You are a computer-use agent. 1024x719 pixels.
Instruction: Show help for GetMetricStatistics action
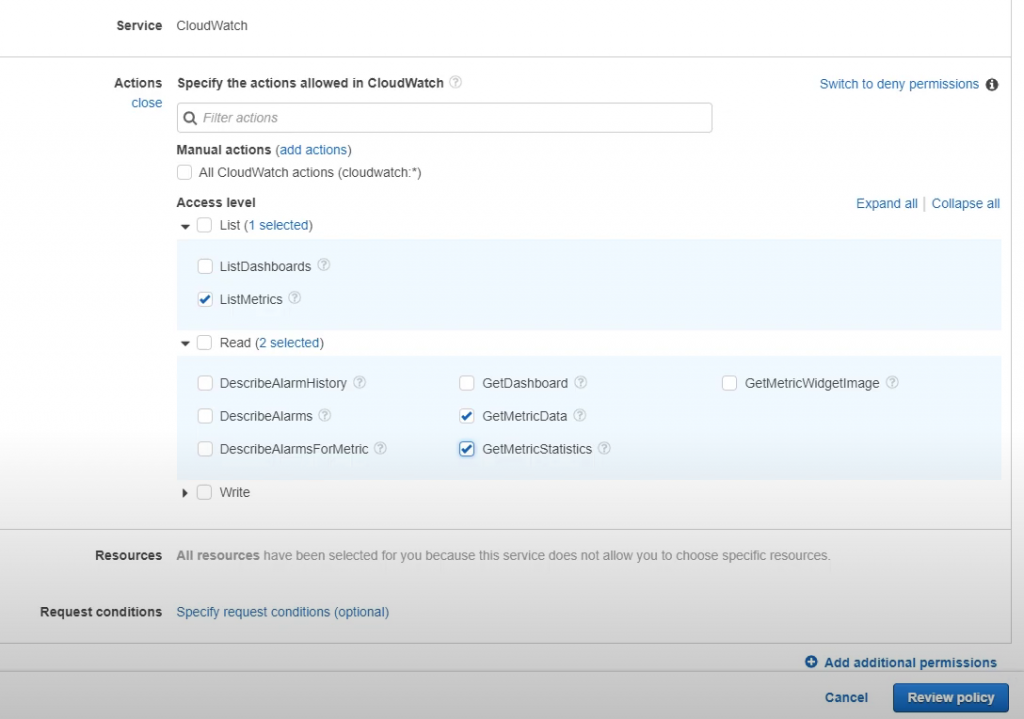click(604, 448)
